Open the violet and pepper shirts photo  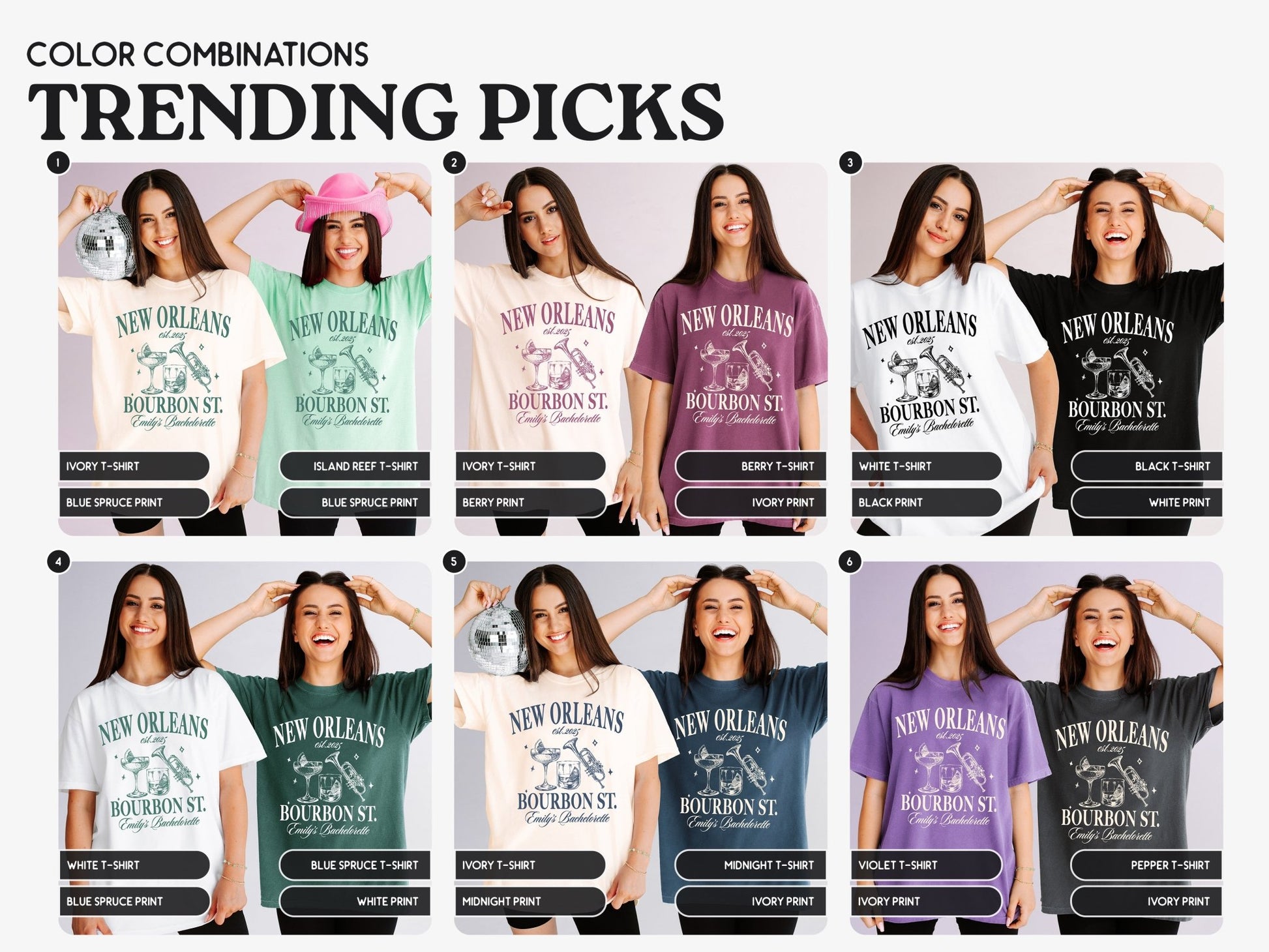pyautogui.click(x=1036, y=748)
